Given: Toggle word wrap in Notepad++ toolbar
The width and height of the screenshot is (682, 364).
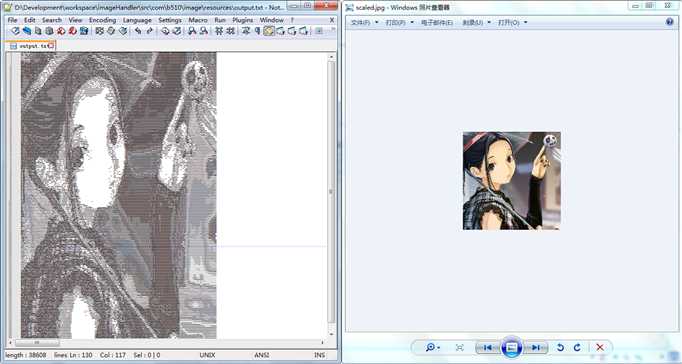Looking at the screenshot, I should pyautogui.click(x=246, y=30).
